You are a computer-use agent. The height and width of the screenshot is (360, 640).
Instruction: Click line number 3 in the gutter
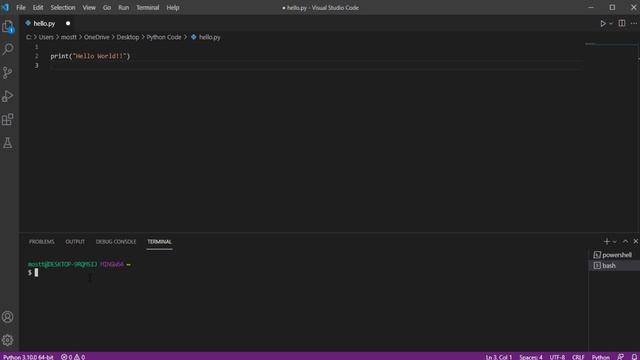click(x=36, y=65)
